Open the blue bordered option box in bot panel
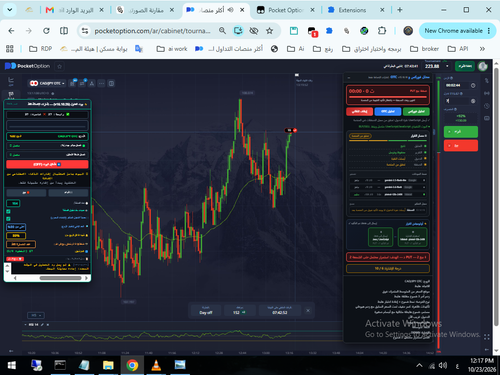 (16, 227)
